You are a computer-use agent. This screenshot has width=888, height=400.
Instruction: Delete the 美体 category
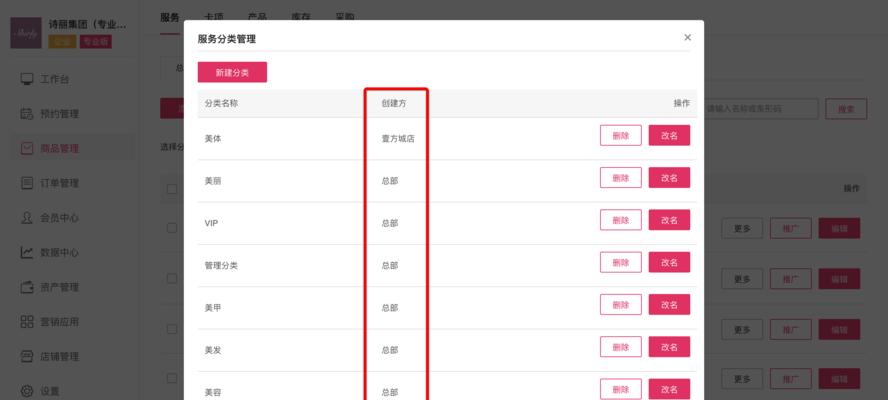tap(621, 135)
